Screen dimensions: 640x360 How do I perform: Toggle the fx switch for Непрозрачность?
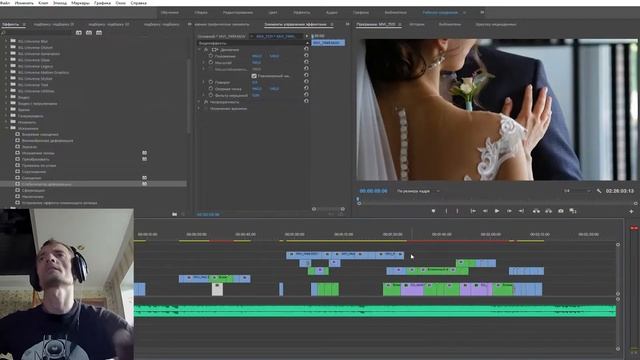tap(206, 102)
